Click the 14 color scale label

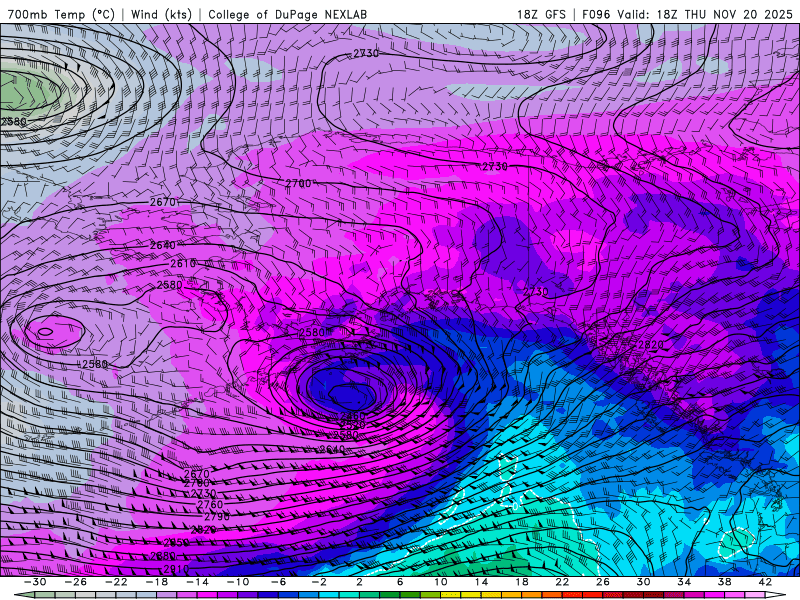click(481, 582)
